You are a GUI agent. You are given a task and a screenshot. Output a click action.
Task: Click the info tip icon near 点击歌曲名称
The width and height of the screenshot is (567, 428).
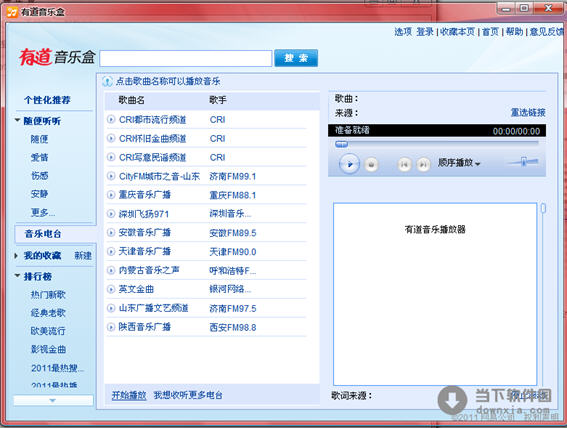107,81
